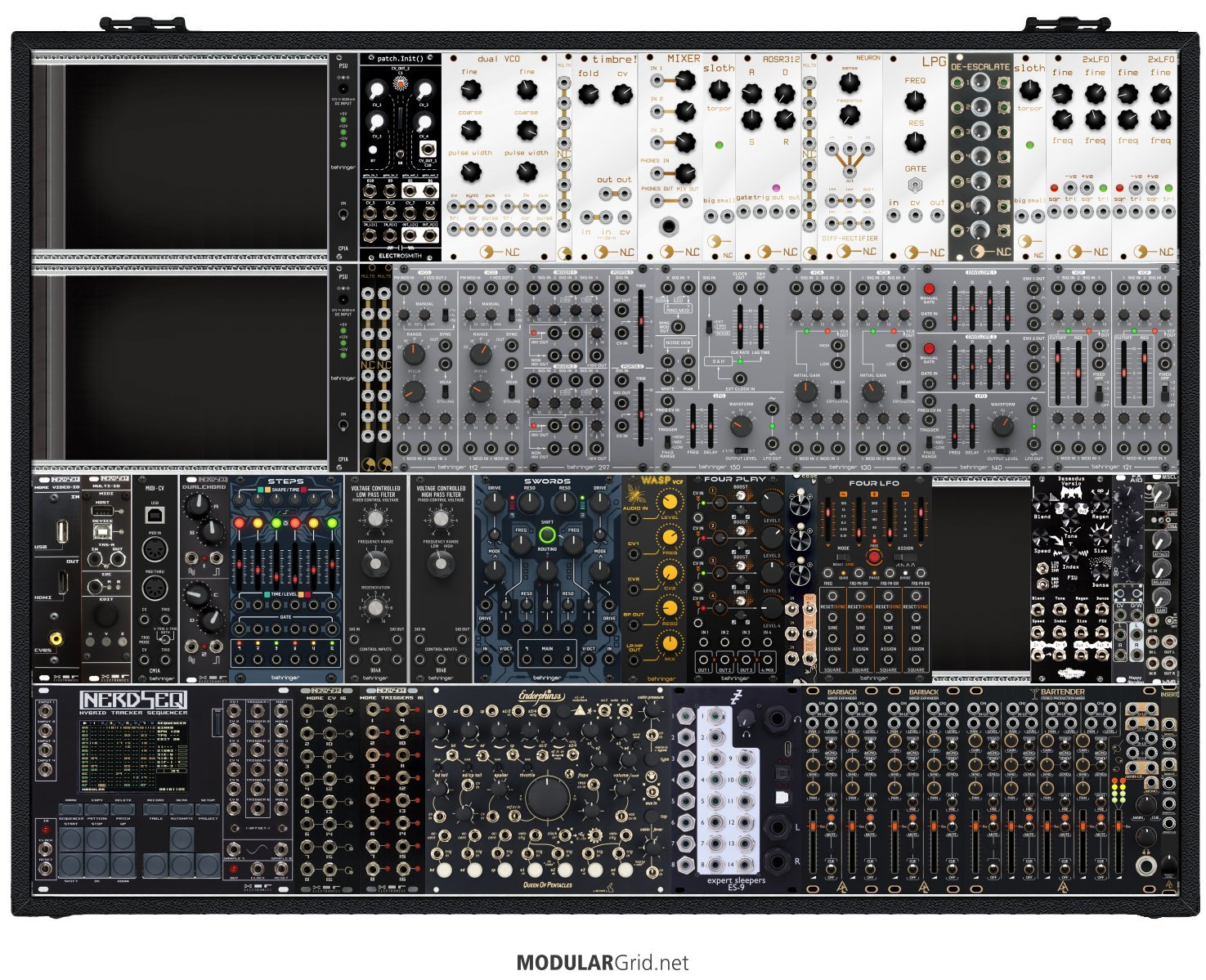Push the PATTERN button on NerdSEQ

[97, 808]
